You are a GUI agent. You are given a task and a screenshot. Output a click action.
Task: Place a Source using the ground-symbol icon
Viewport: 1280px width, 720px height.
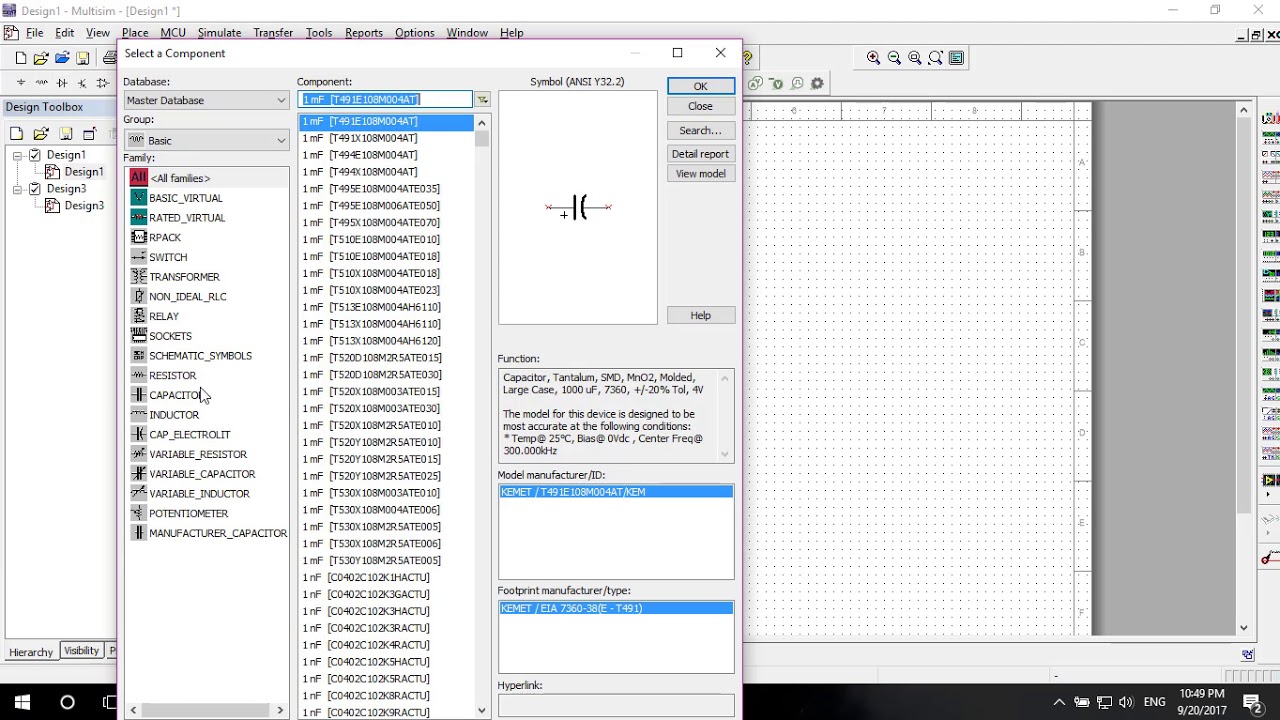(x=21, y=82)
